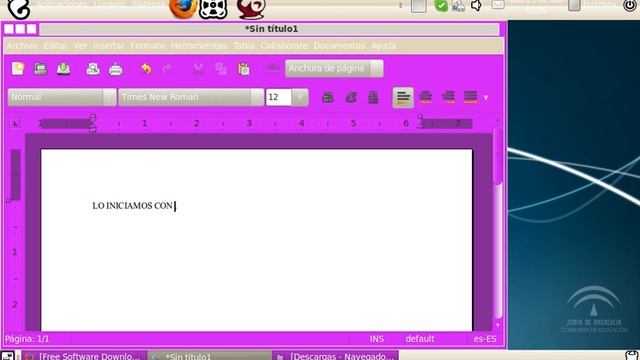Click the green checkmark tray icon
This screenshot has height=360, width=640.
441,6
